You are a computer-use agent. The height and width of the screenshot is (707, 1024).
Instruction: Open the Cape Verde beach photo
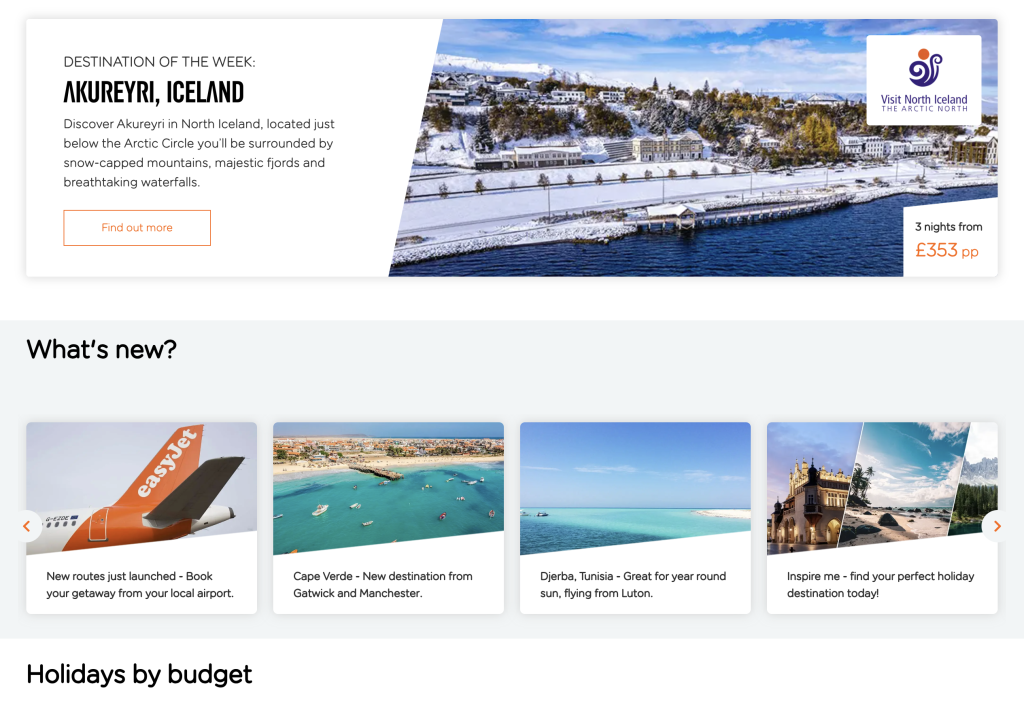click(x=389, y=488)
